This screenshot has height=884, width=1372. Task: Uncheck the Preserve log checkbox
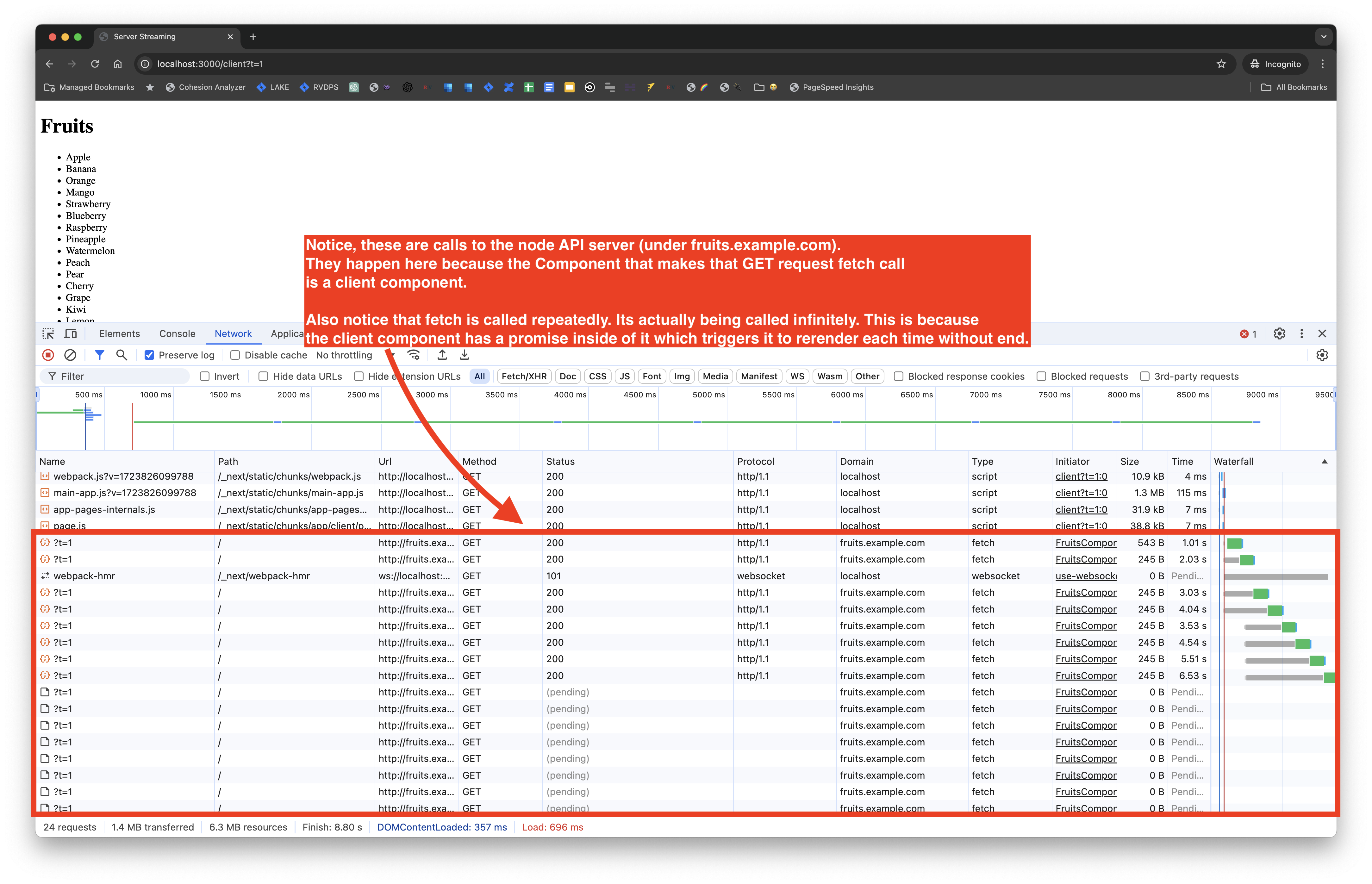coord(149,355)
